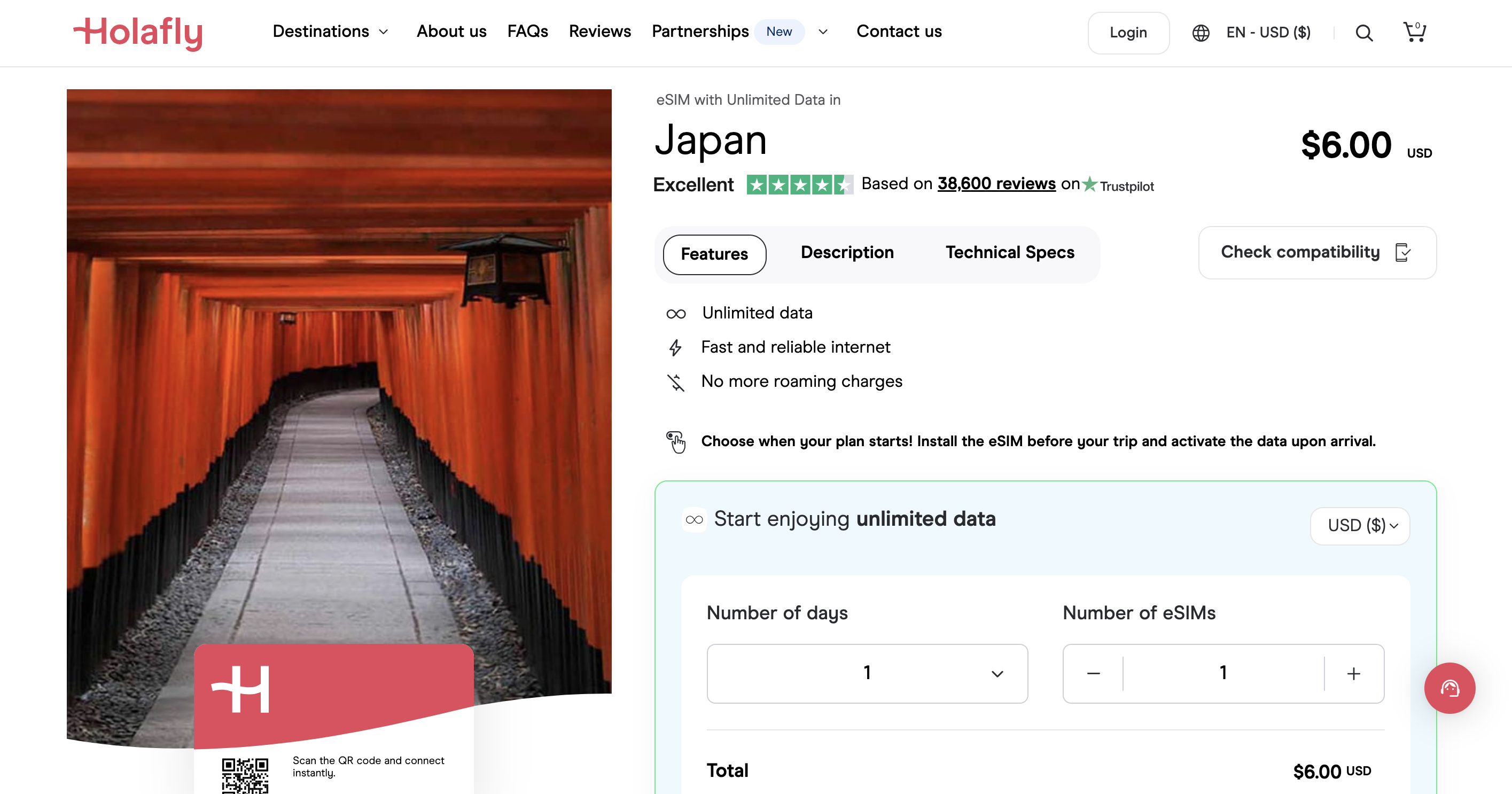Click the 'Number of eSIMs' label

click(1139, 613)
